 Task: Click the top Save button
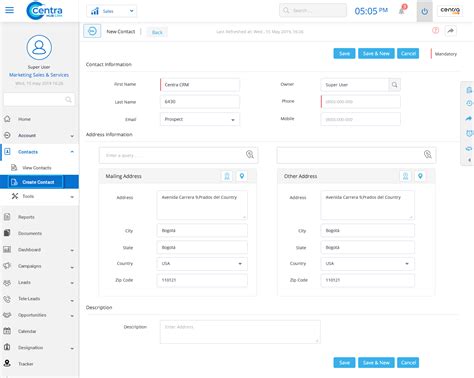pyautogui.click(x=344, y=53)
